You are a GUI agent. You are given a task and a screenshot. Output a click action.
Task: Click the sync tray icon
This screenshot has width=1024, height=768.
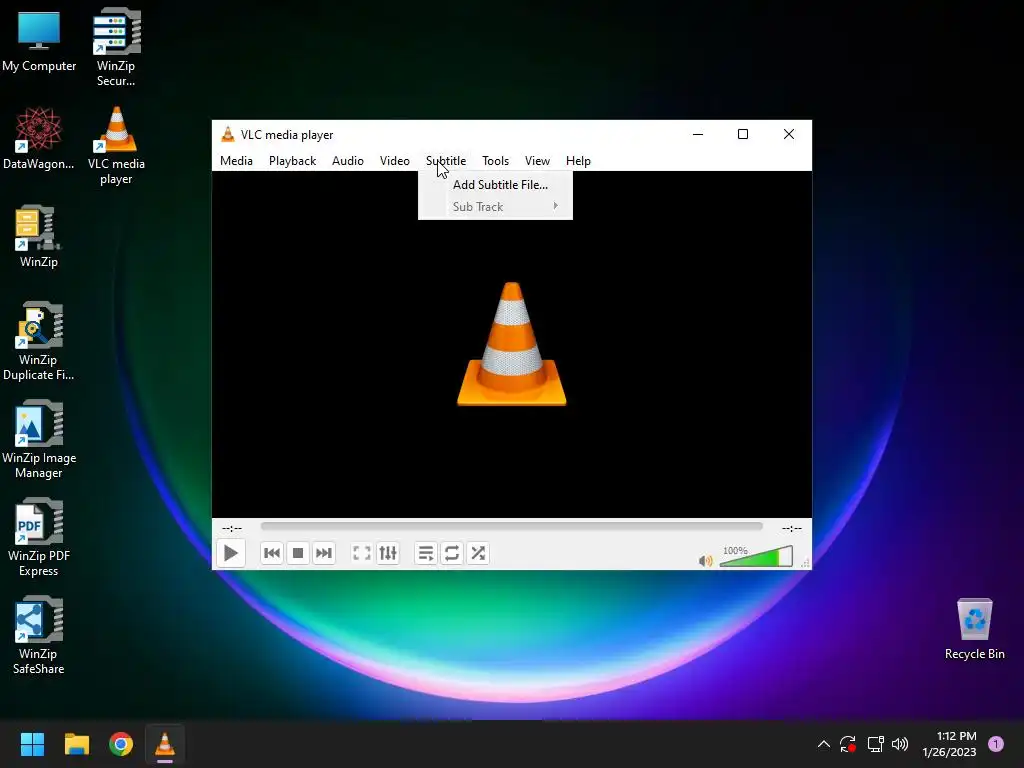pyautogui.click(x=848, y=744)
